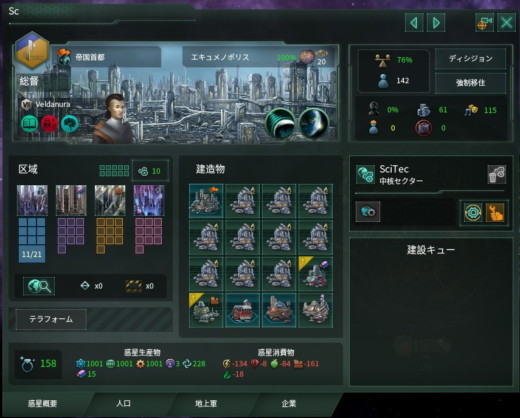Go to previous planet arrow
The width and height of the screenshot is (520, 418).
(x=414, y=23)
